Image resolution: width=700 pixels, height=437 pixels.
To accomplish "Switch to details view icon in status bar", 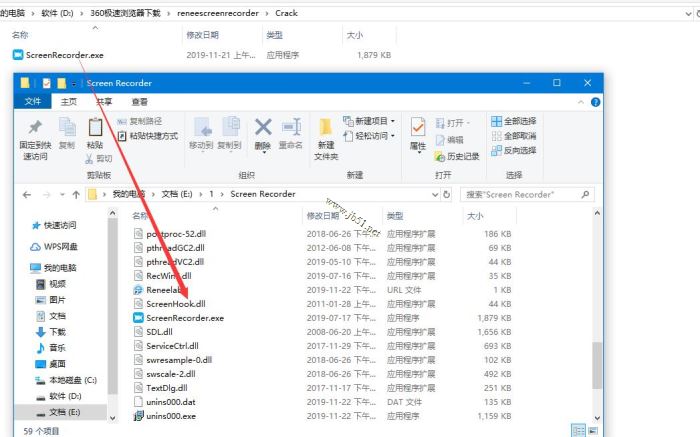I will pyautogui.click(x=579, y=430).
